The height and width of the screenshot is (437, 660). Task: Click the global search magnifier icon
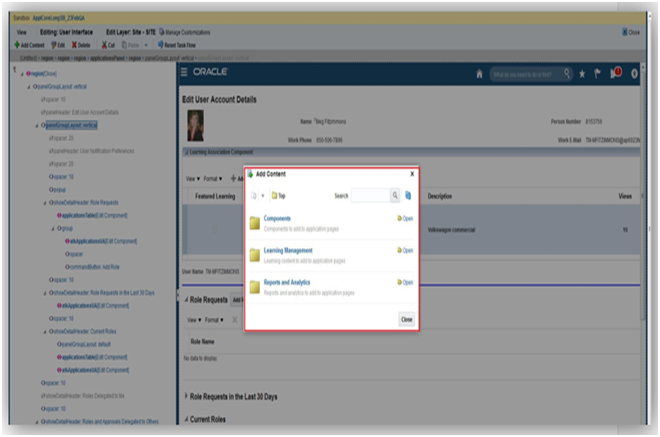tap(567, 74)
